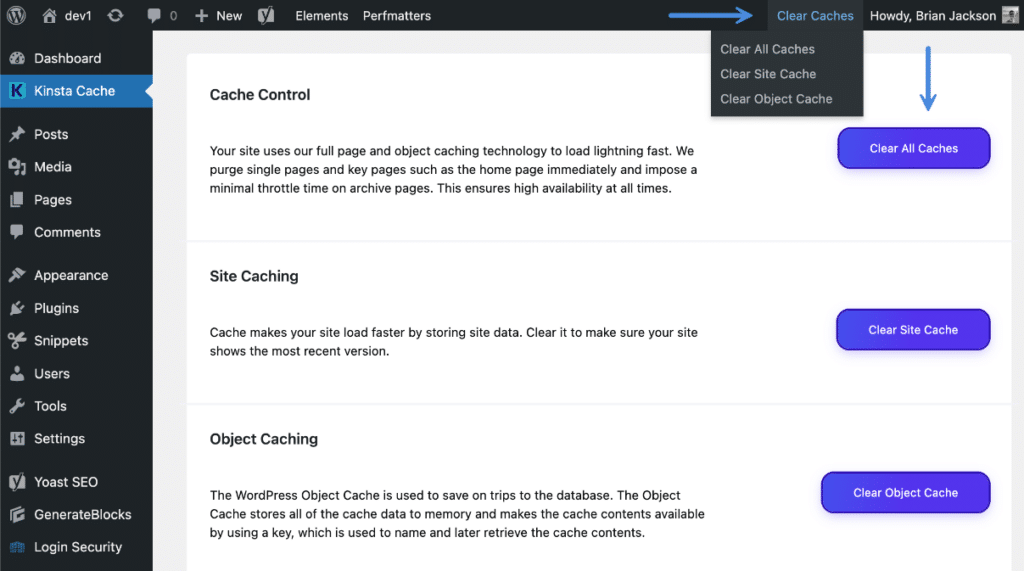This screenshot has width=1024, height=571.
Task: Click the Posts pushpin icon
Action: [x=17, y=134]
